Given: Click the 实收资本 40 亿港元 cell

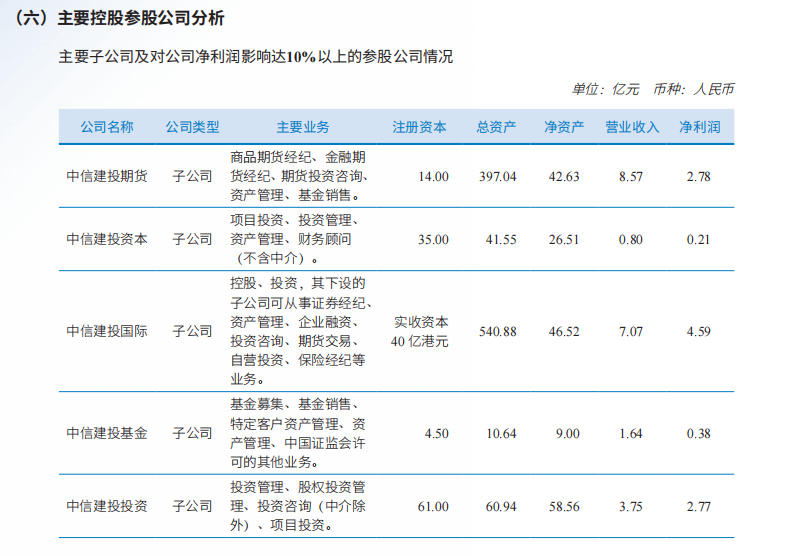Looking at the screenshot, I should [x=421, y=331].
